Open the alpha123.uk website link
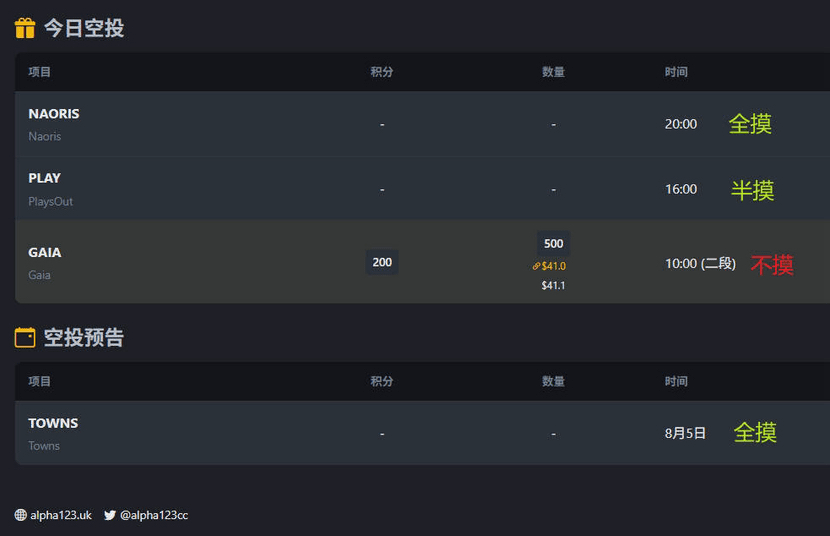The width and height of the screenshot is (830, 536). 60,515
